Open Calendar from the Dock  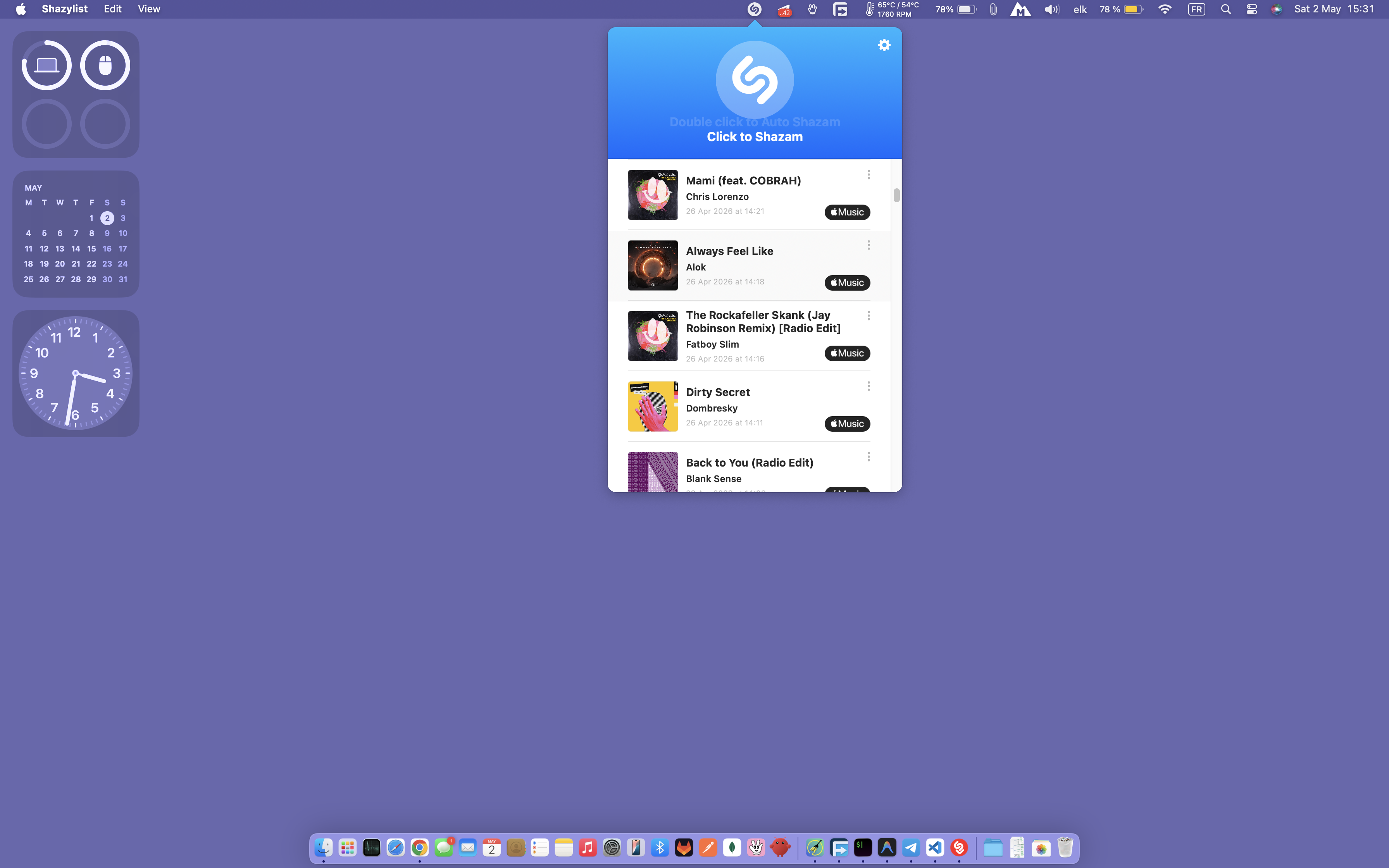click(492, 847)
